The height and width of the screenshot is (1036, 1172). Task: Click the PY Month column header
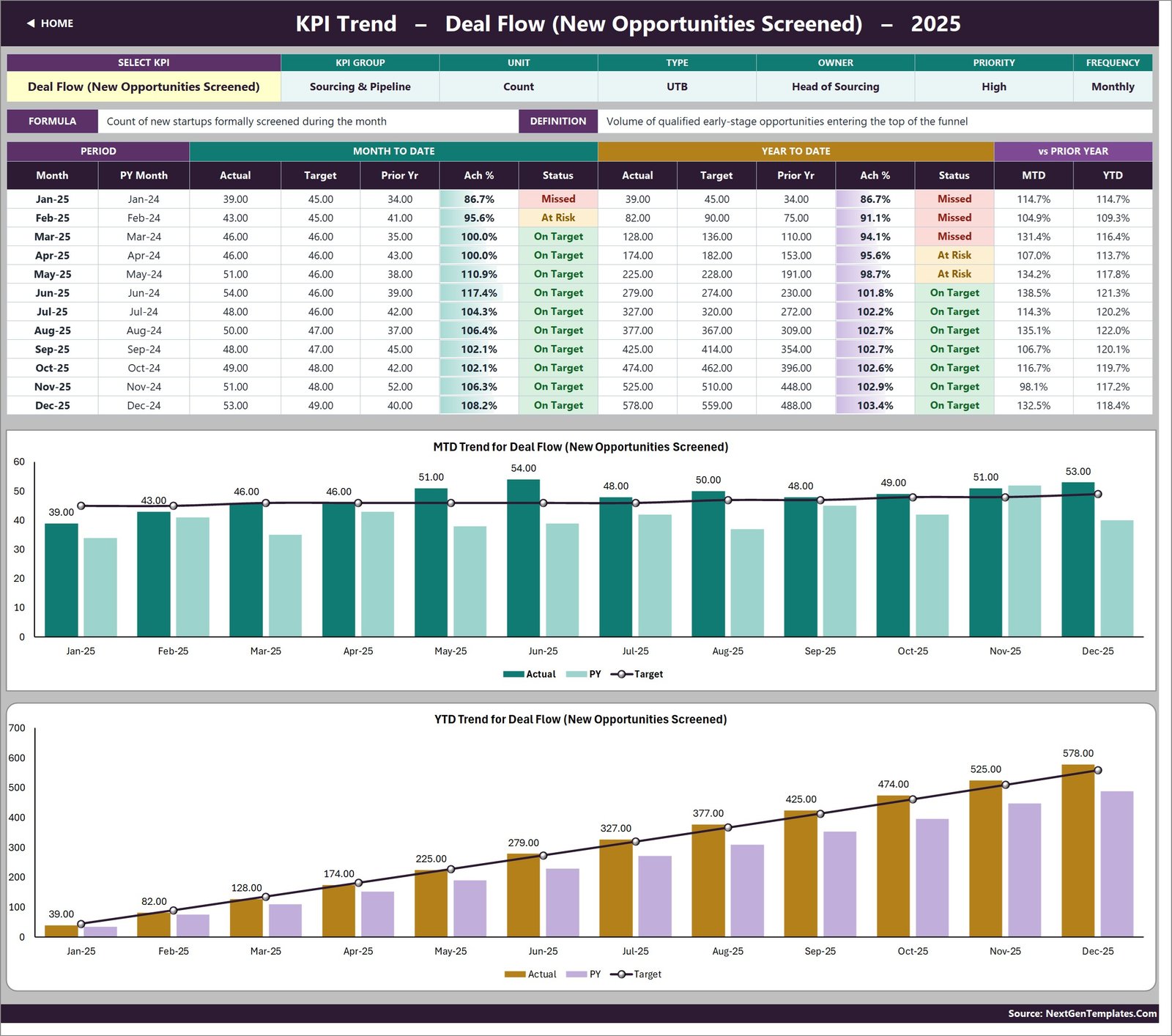[x=144, y=176]
